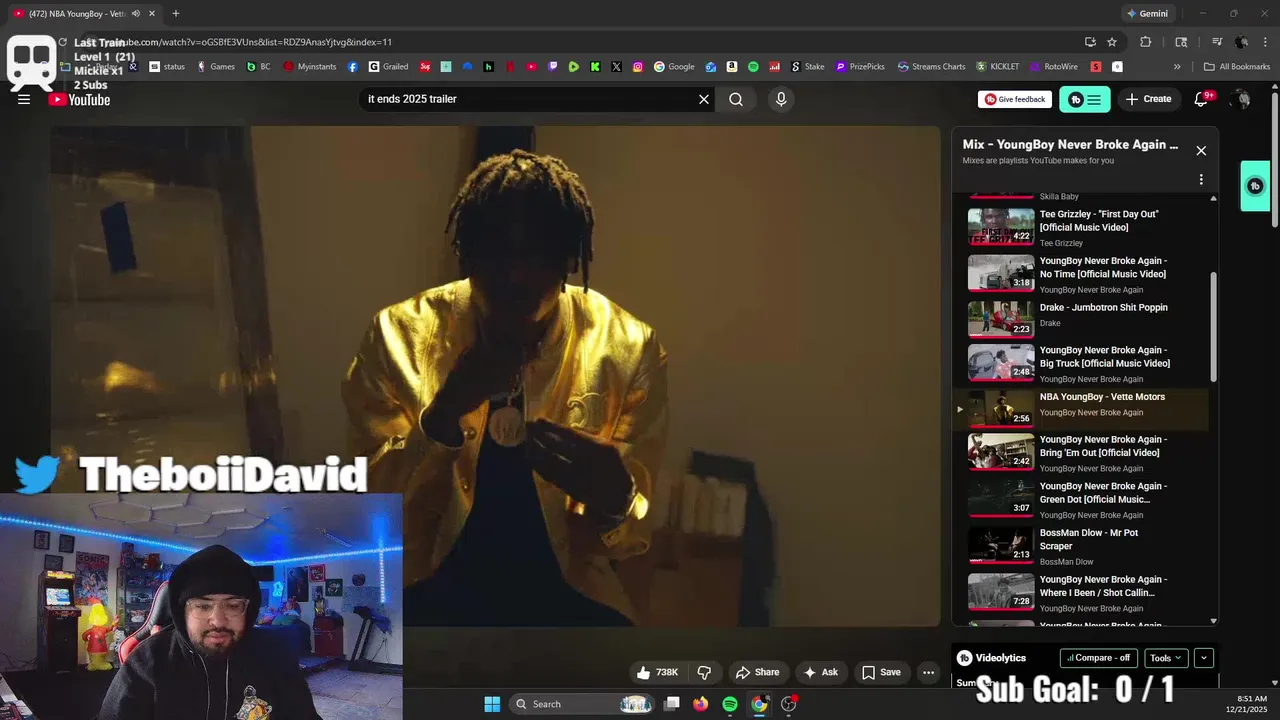
Task: Open the status bookmark
Action: 168,67
